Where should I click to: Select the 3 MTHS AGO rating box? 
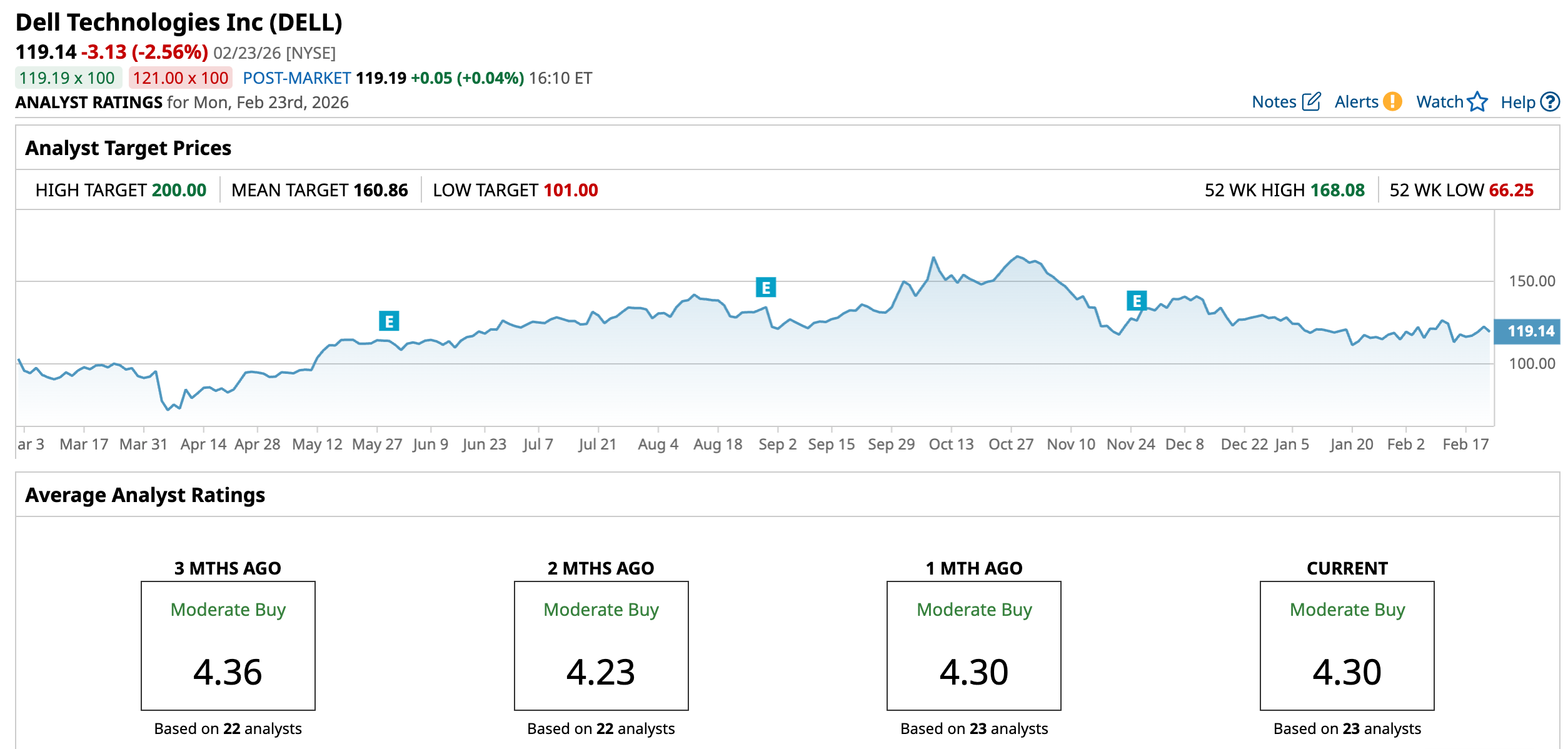point(228,645)
